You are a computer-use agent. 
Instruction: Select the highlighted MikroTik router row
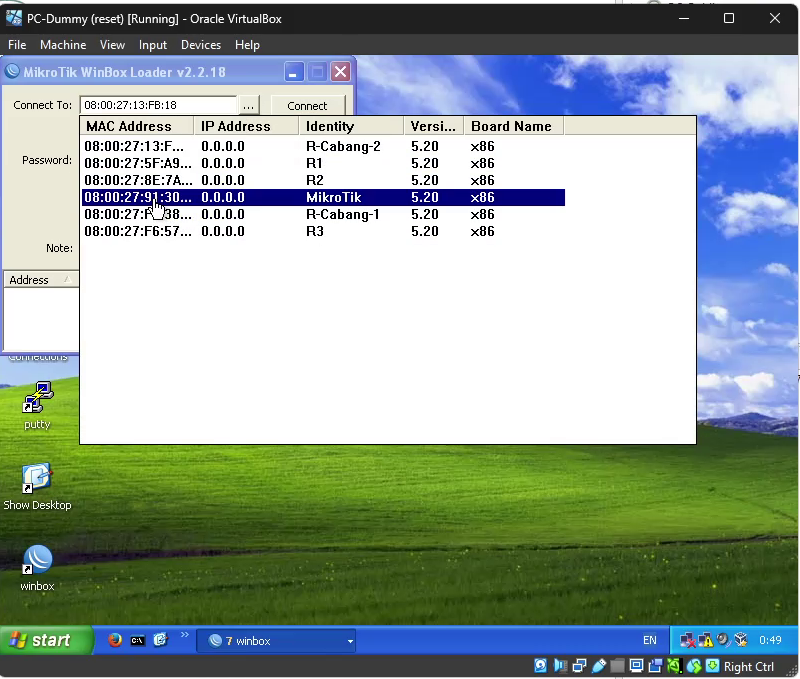(323, 197)
